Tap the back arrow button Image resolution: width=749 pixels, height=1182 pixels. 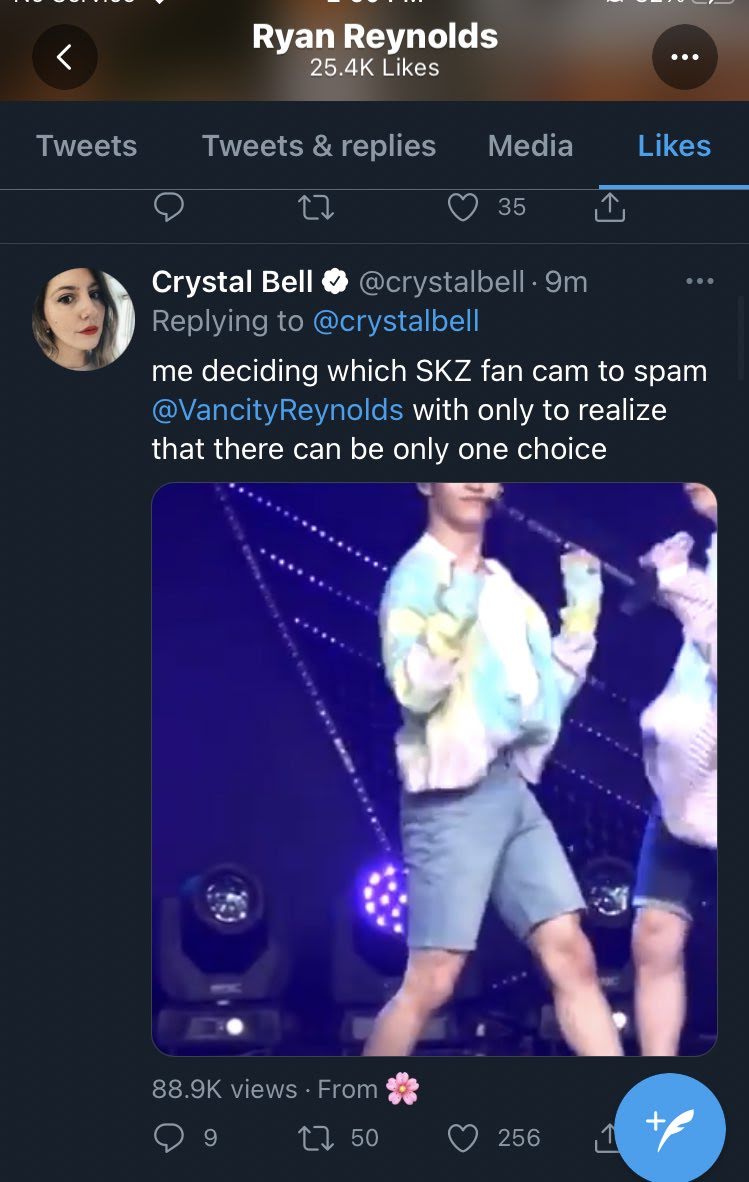click(65, 57)
